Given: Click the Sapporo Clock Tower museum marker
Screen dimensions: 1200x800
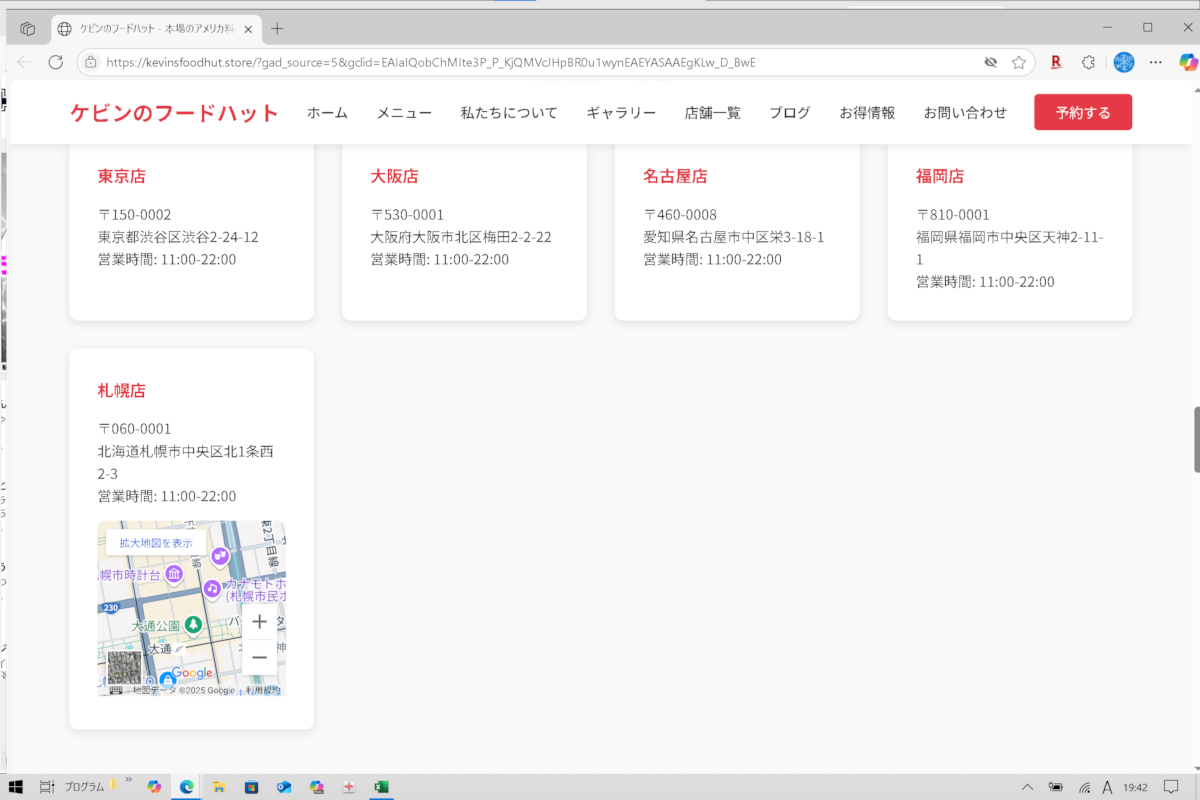Looking at the screenshot, I should 174,574.
